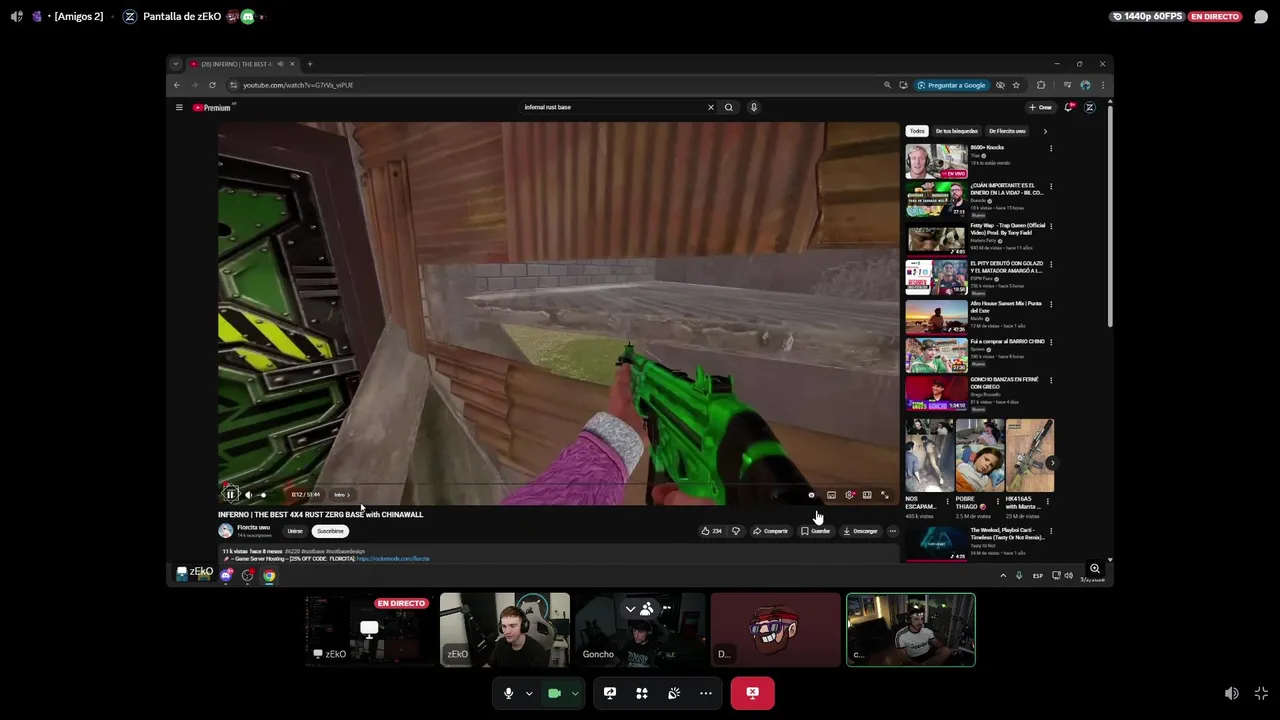Viewport: 1280px width, 720px height.
Task: Collapse participants with chevron above Goncho tile
Action: click(630, 608)
